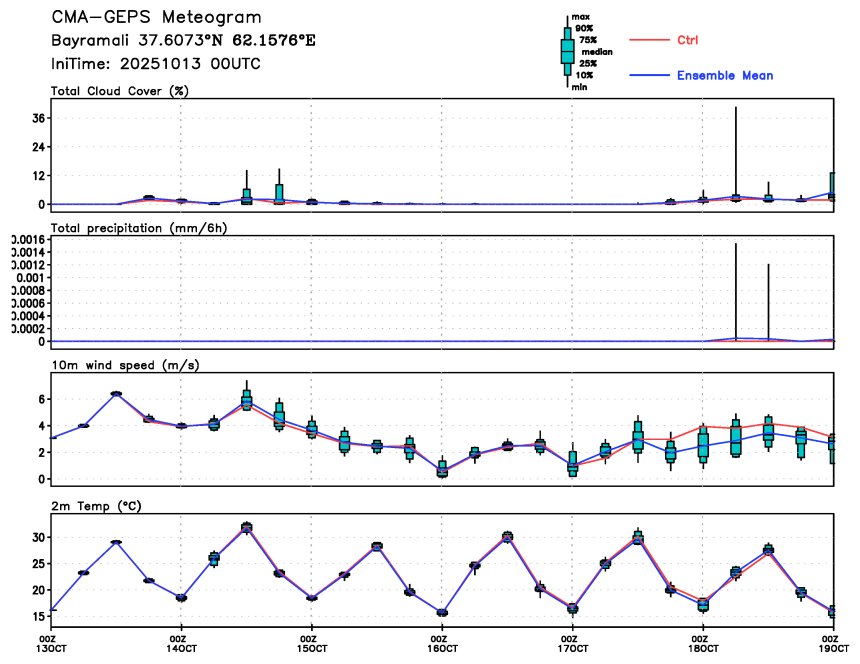860x664 pixels.
Task: Click the 25 tick on temperature axis
Action: (x=38, y=564)
